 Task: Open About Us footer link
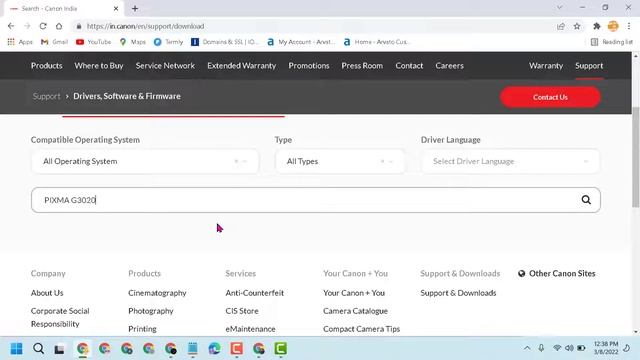(47, 293)
